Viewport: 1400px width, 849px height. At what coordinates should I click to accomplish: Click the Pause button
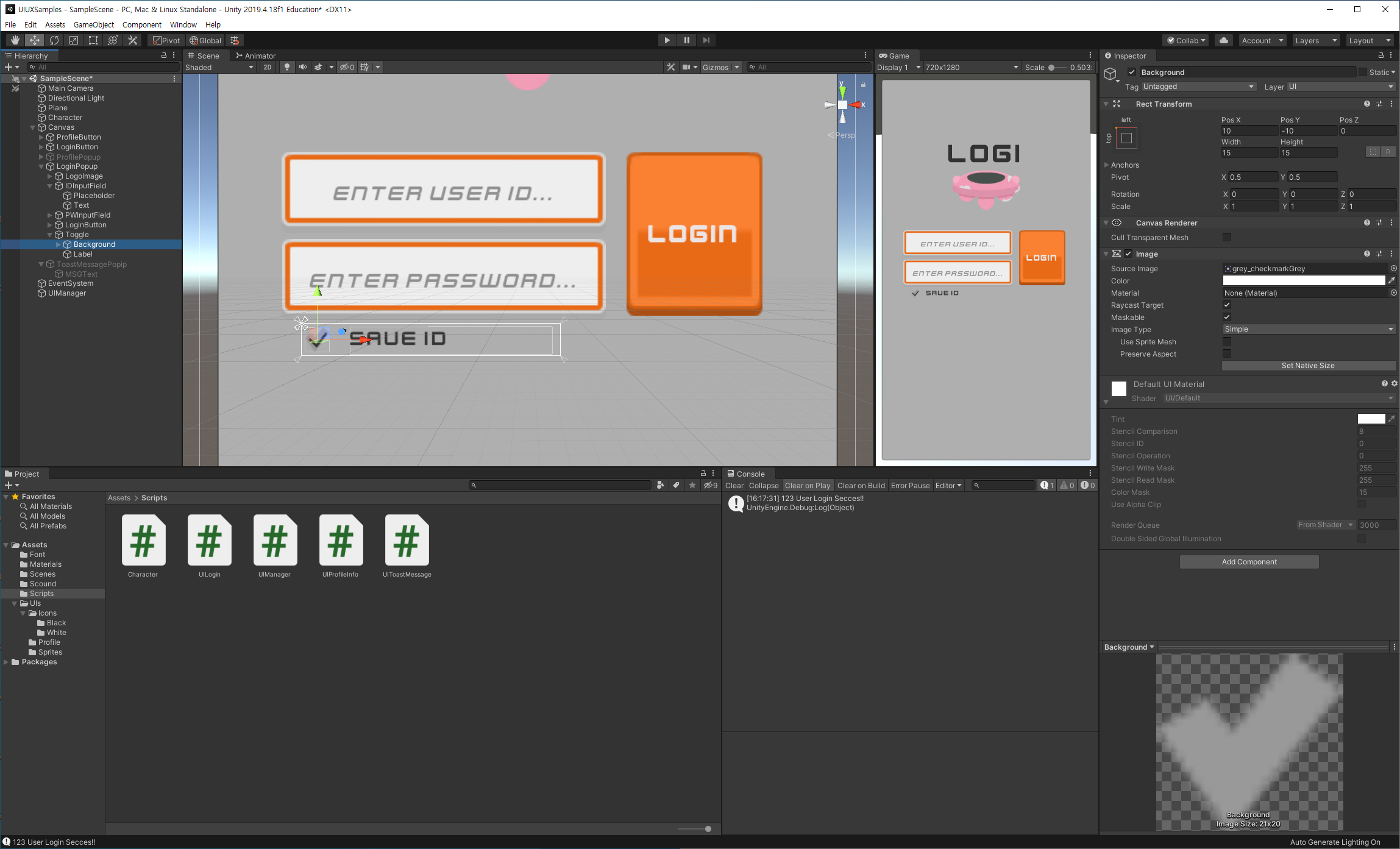[x=687, y=40]
